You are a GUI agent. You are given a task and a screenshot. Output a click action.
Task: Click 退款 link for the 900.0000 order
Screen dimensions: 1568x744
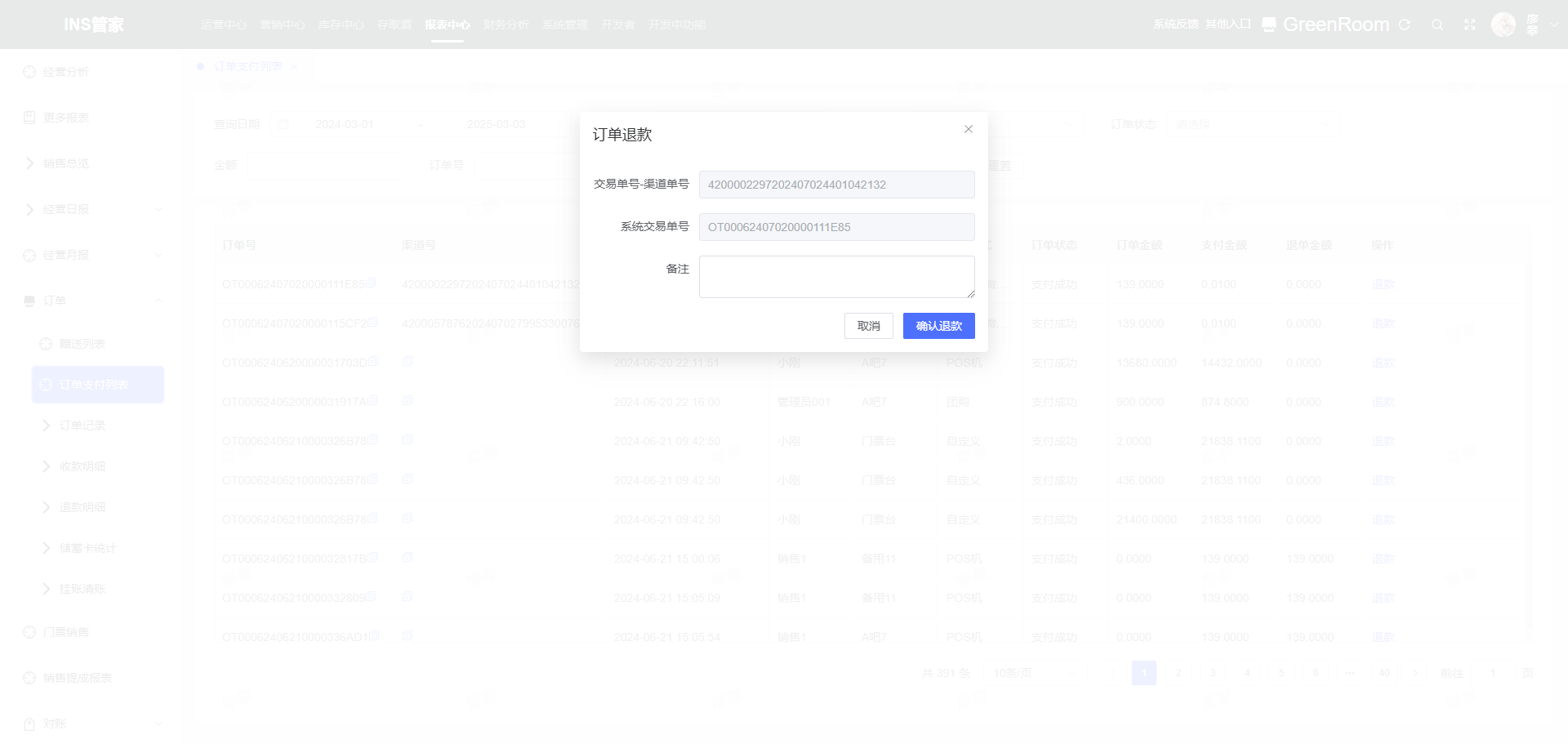tap(1383, 402)
